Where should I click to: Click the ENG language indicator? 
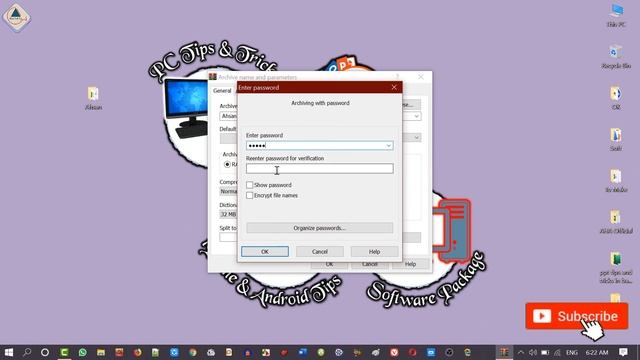[572, 352]
